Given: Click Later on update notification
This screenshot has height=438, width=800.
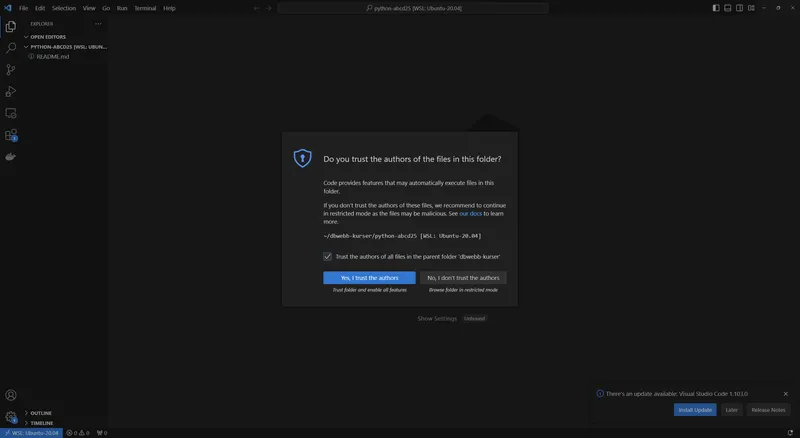Looking at the screenshot, I should (732, 410).
